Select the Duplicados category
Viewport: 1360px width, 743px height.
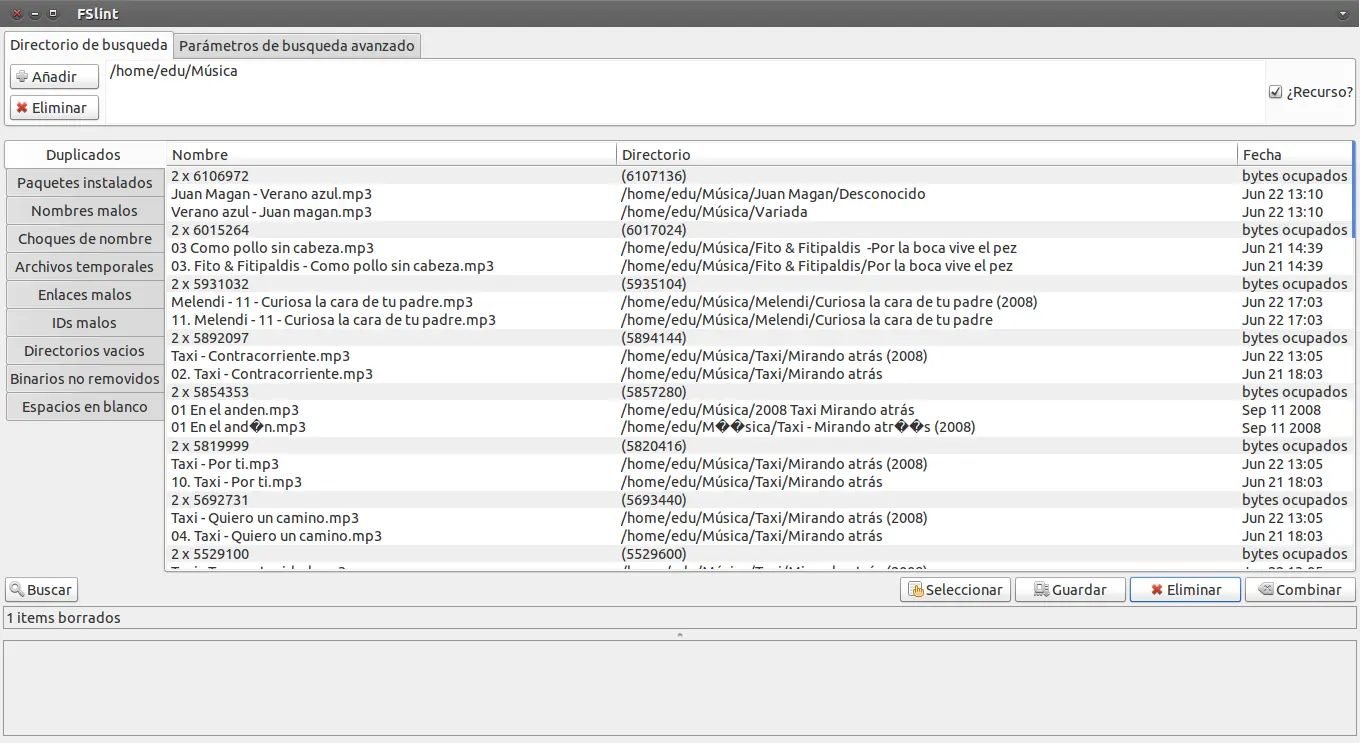click(84, 155)
